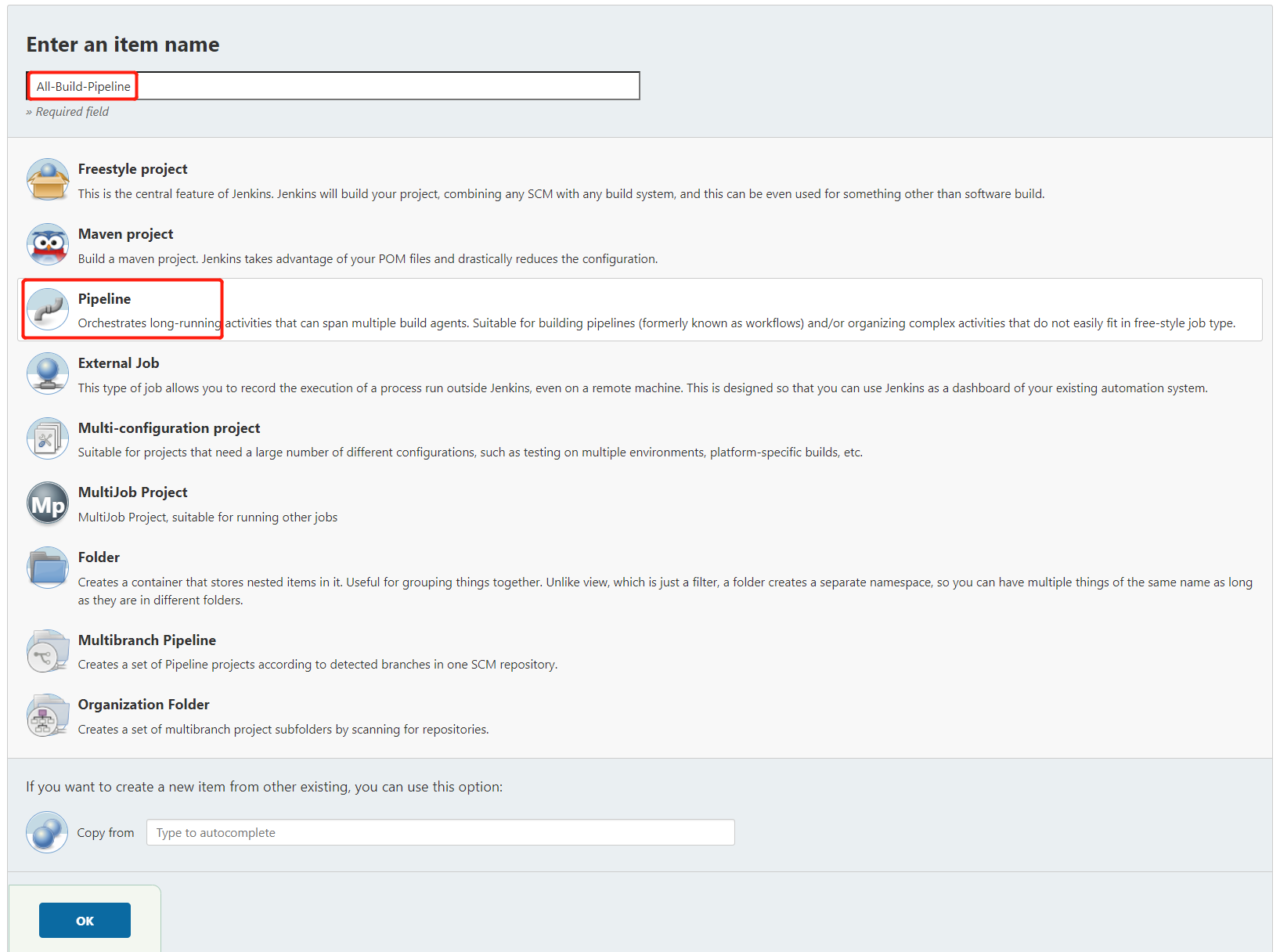This screenshot has height=952, width=1280.
Task: Click the Folder item icon
Action: point(48,568)
